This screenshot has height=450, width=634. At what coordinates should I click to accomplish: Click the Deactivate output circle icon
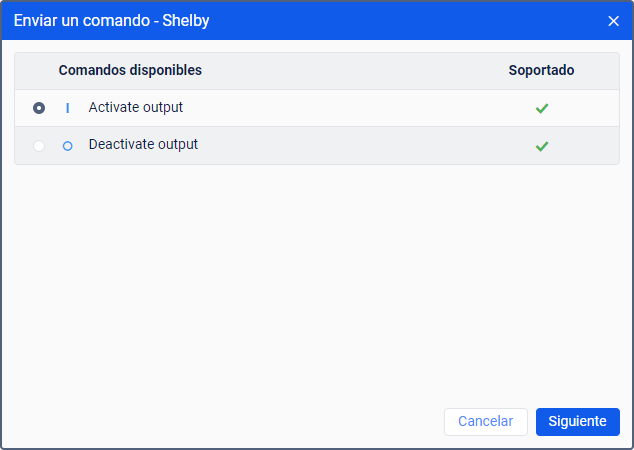[68, 145]
